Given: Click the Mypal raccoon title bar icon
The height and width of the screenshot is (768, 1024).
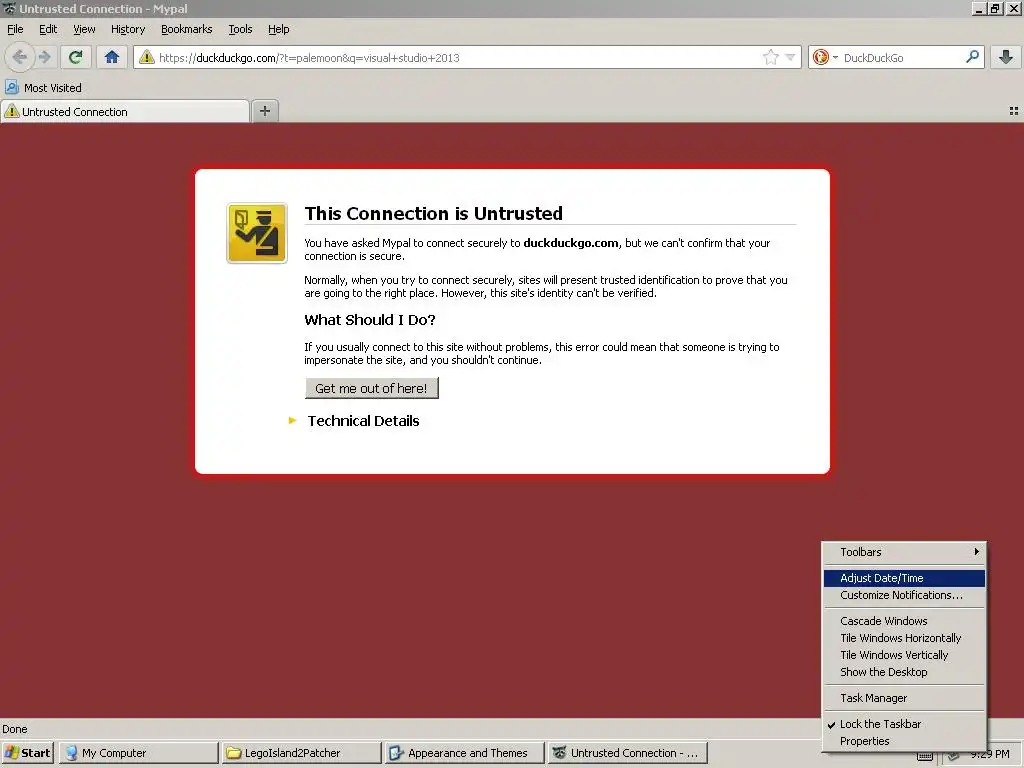Looking at the screenshot, I should (9, 8).
